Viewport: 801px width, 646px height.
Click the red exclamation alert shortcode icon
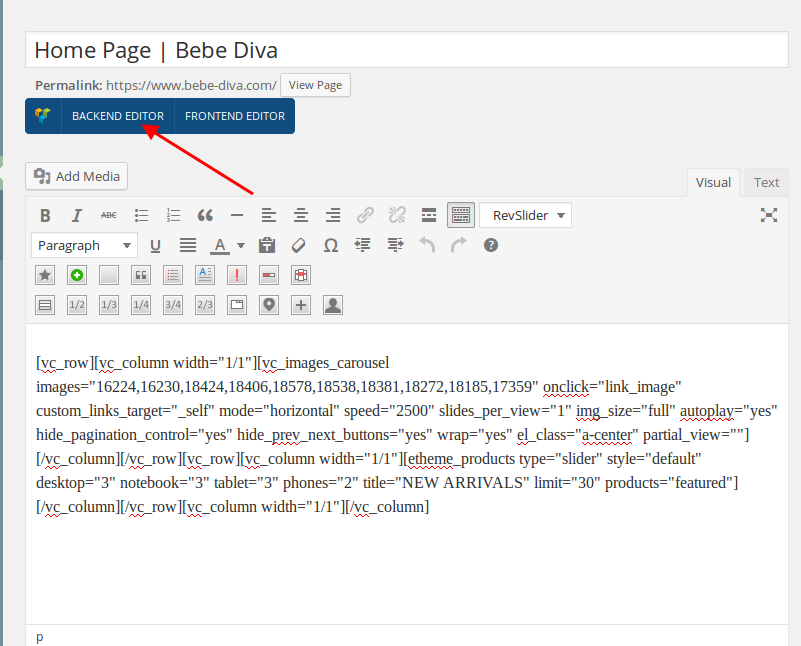click(x=237, y=275)
